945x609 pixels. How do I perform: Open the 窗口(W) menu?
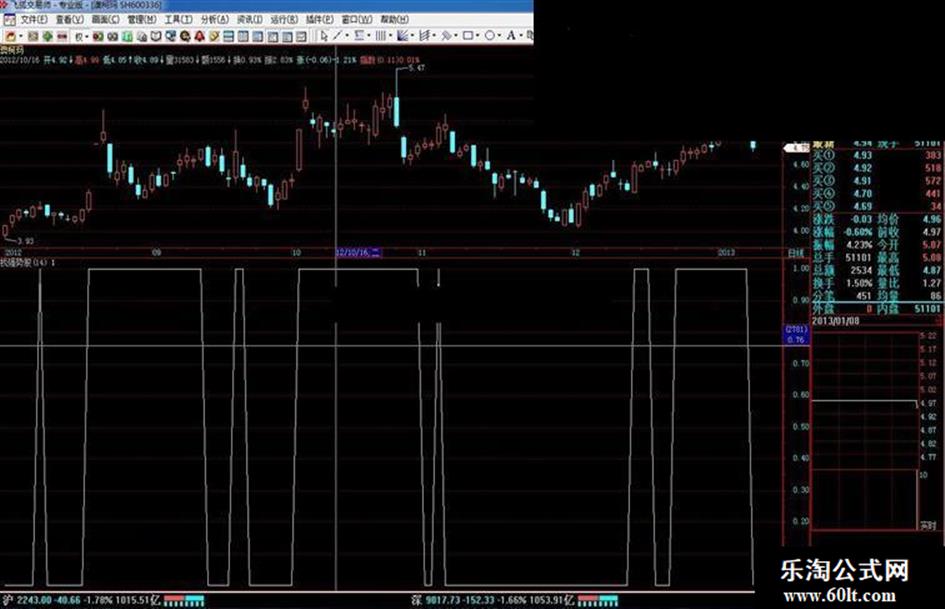(x=357, y=20)
